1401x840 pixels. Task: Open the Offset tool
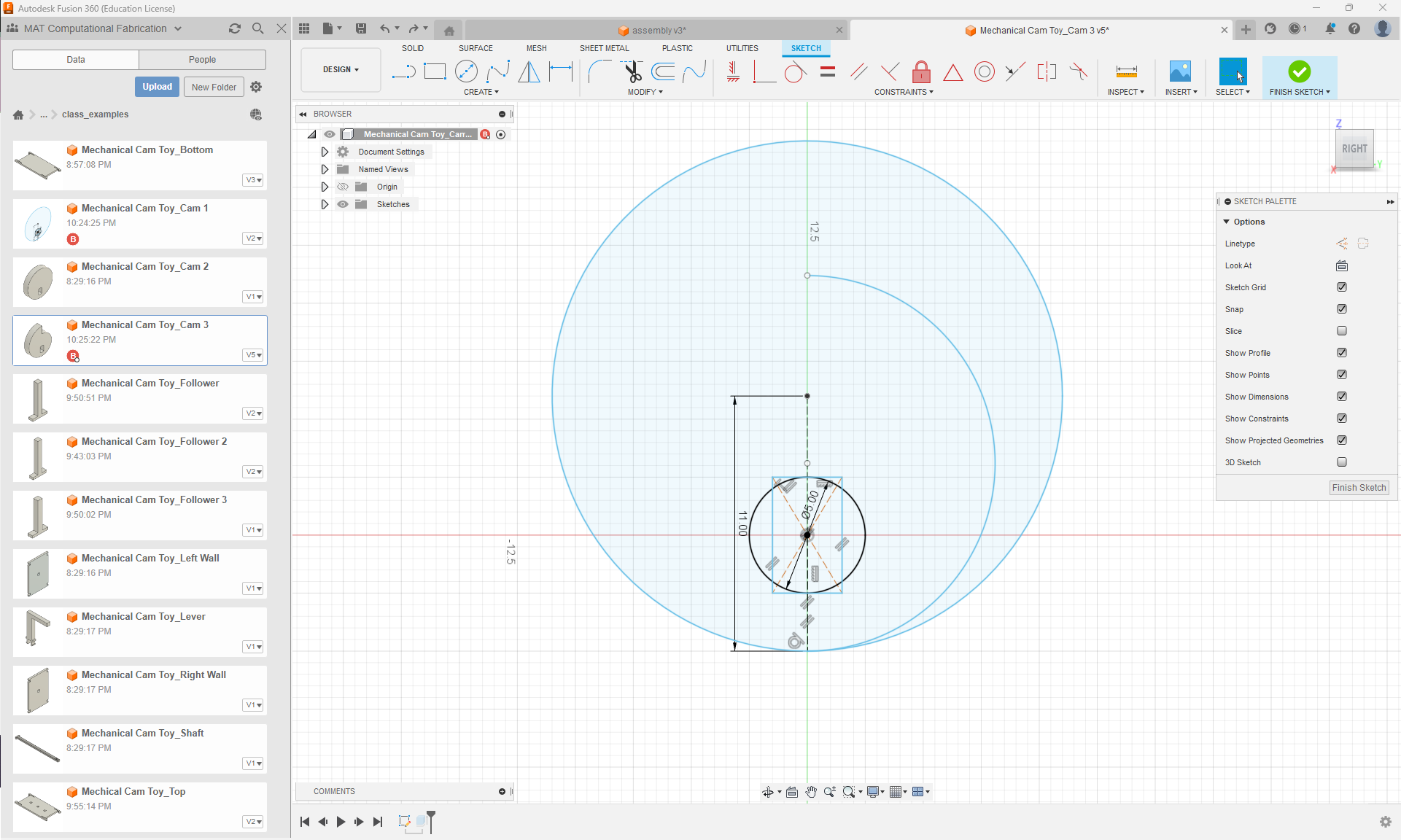pos(663,72)
